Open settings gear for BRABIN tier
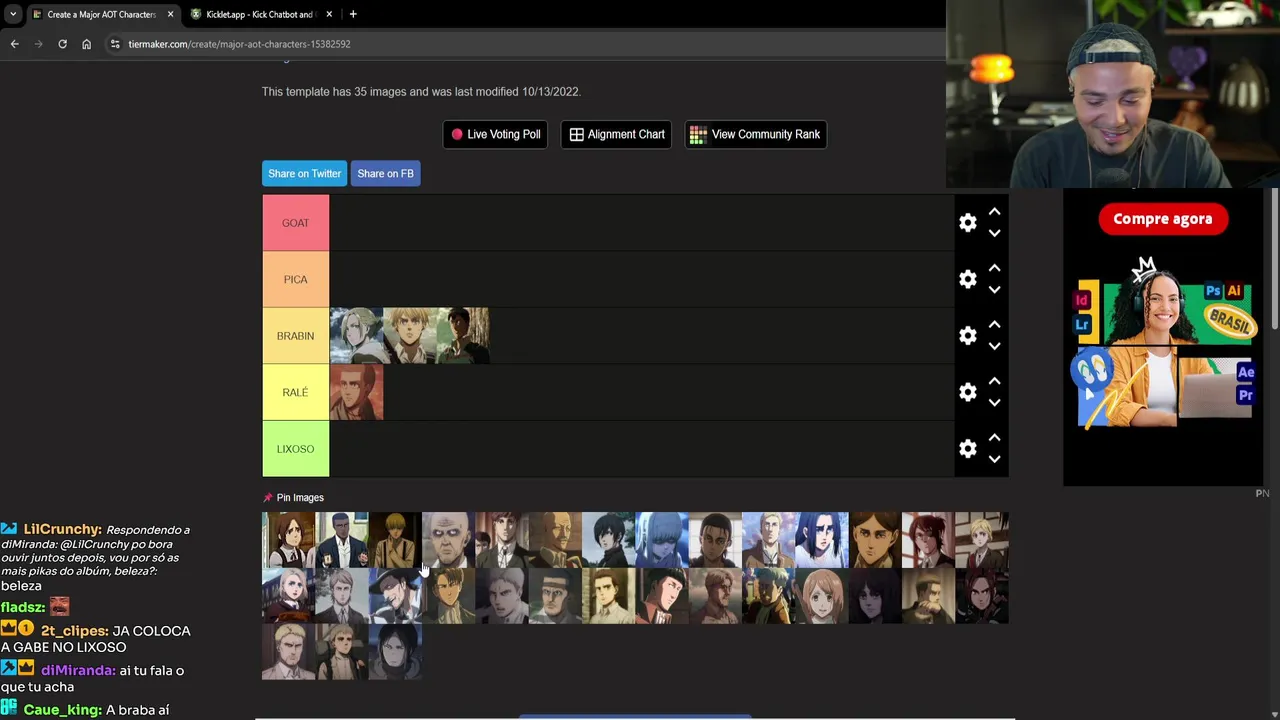This screenshot has height=720, width=1280. tap(967, 336)
